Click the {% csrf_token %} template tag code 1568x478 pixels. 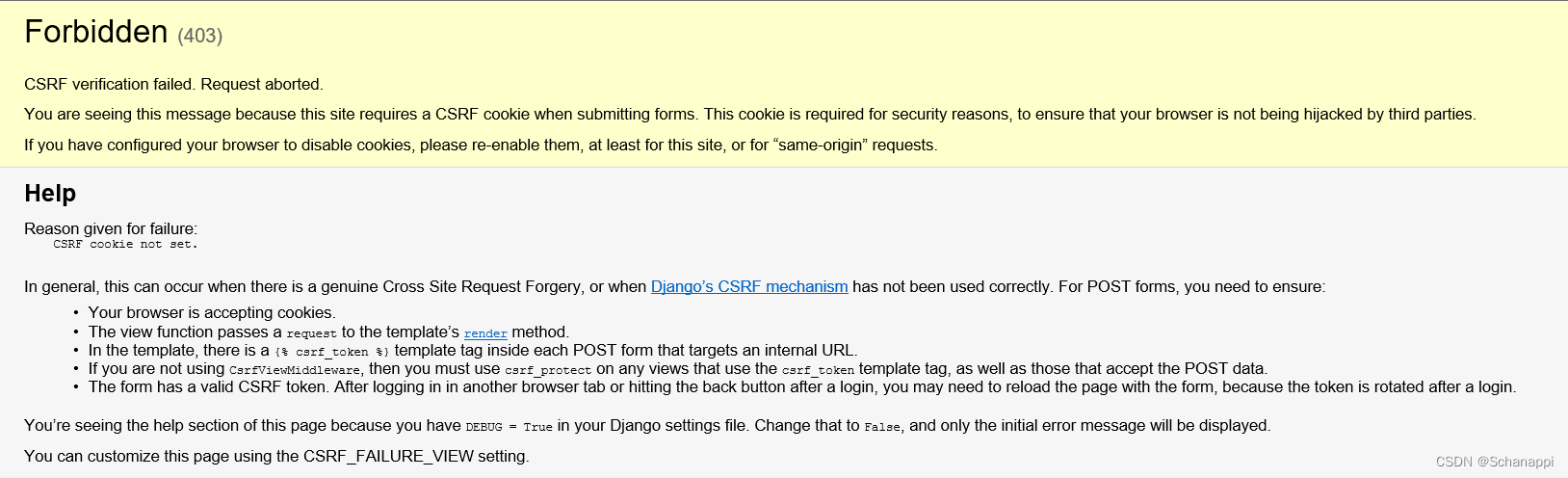[331, 352]
